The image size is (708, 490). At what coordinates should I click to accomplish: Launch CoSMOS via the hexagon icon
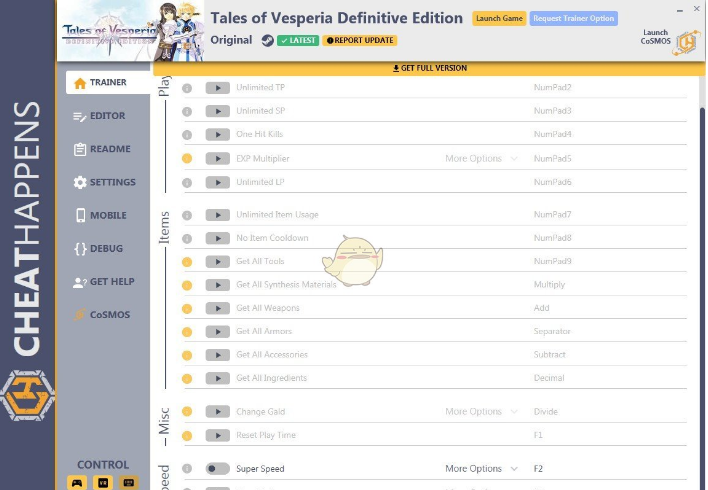click(x=686, y=43)
